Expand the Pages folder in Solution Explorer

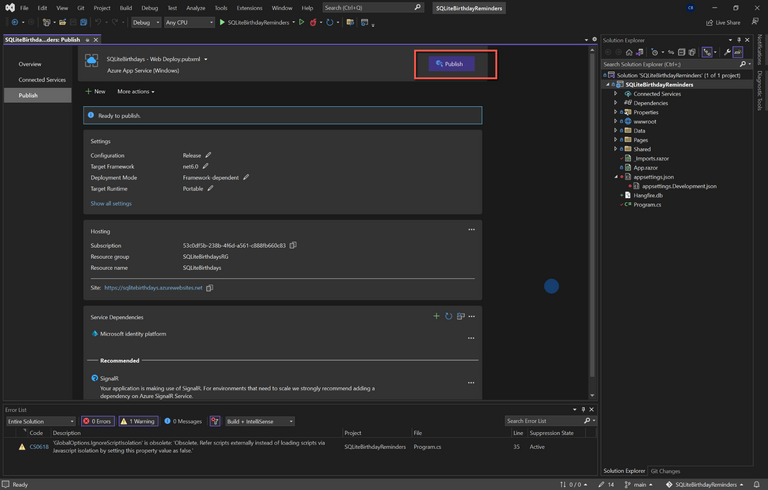pyautogui.click(x=616, y=140)
